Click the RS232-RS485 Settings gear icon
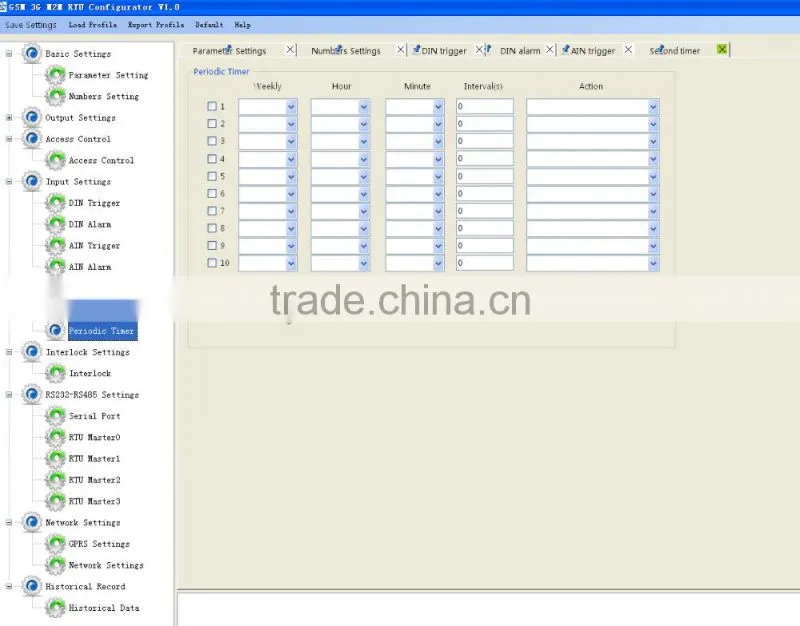Screen dimensions: 800x626 click(32, 394)
